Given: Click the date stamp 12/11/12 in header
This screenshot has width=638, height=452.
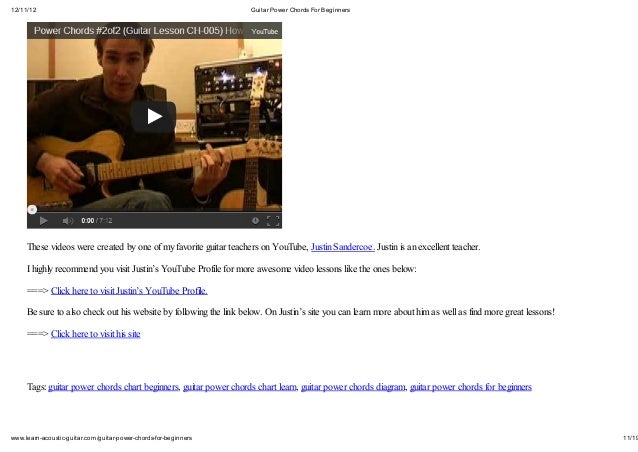Looking at the screenshot, I should tap(24, 10).
